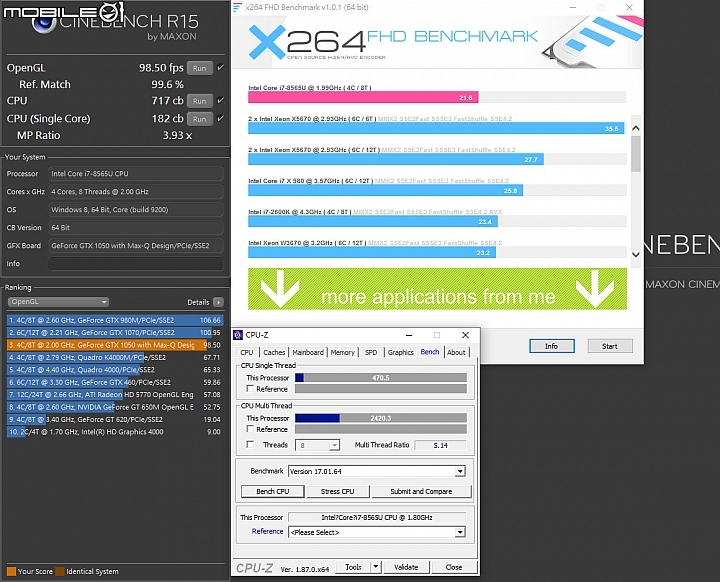
Task: Toggle the CPU test checkbox in Cinebench
Action: pyautogui.click(x=221, y=100)
